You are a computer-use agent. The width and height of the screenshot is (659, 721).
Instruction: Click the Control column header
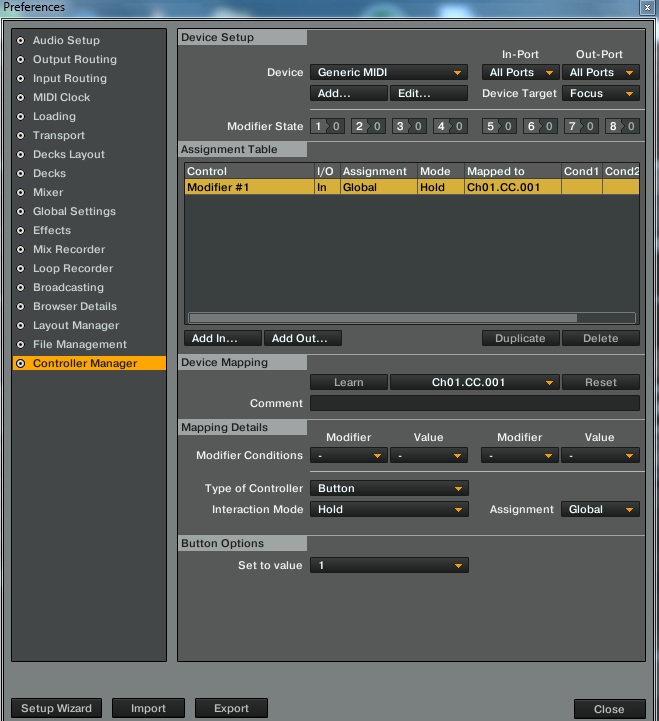click(x=249, y=171)
